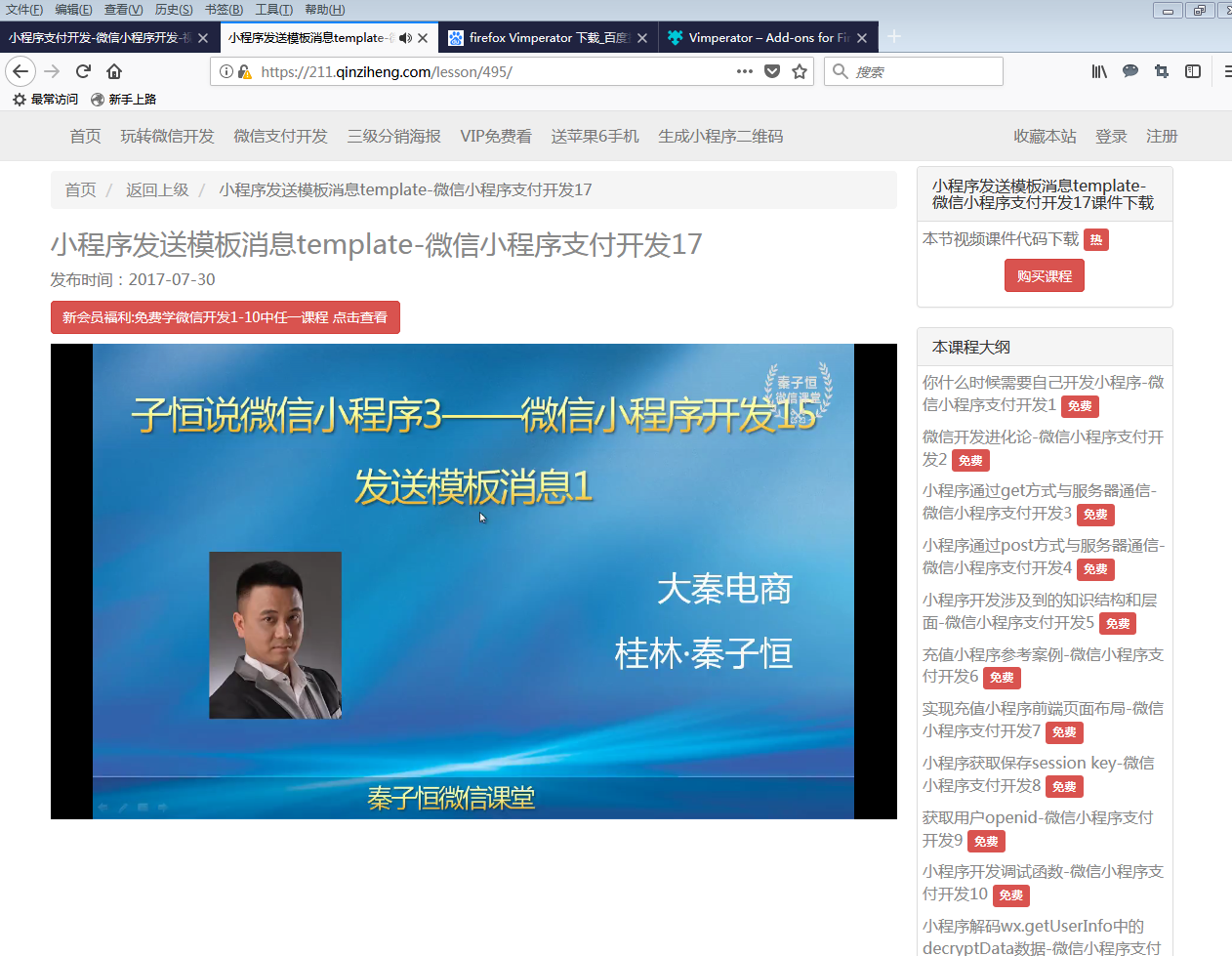Open the 历史(S) menu
Viewport: 1232px width, 956px height.
point(174,10)
